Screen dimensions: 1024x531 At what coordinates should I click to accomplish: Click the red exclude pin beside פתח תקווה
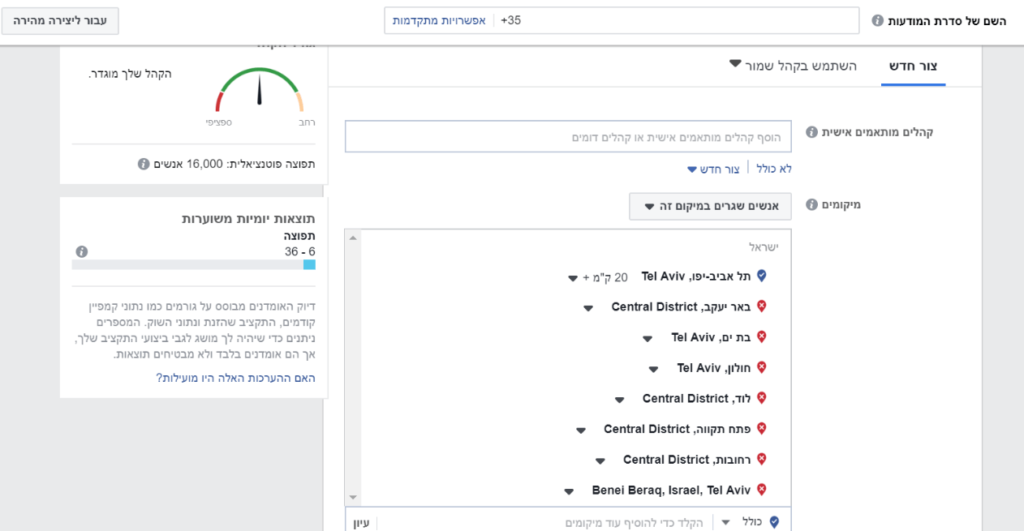pos(761,429)
